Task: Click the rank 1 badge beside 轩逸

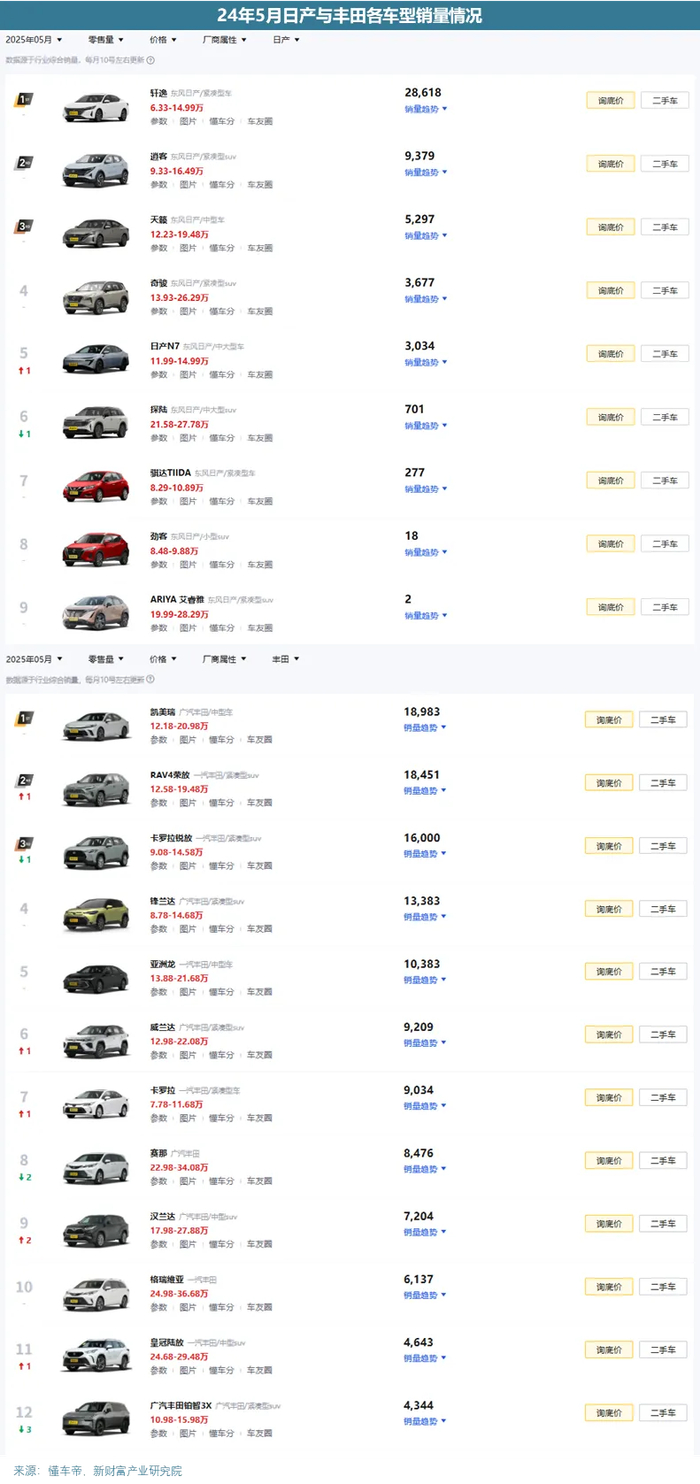Action: tap(24, 100)
